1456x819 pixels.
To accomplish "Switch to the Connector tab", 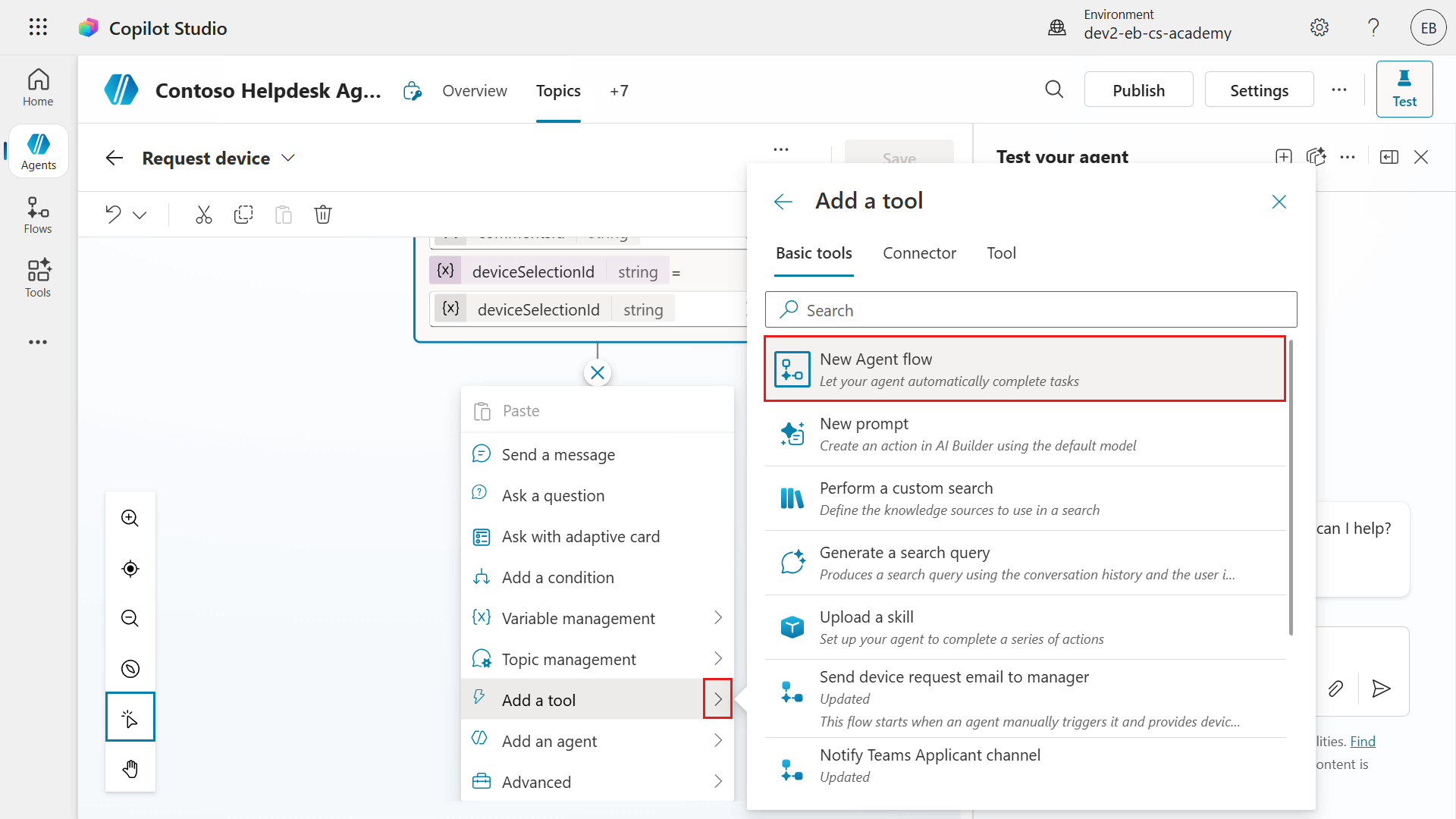I will point(919,253).
